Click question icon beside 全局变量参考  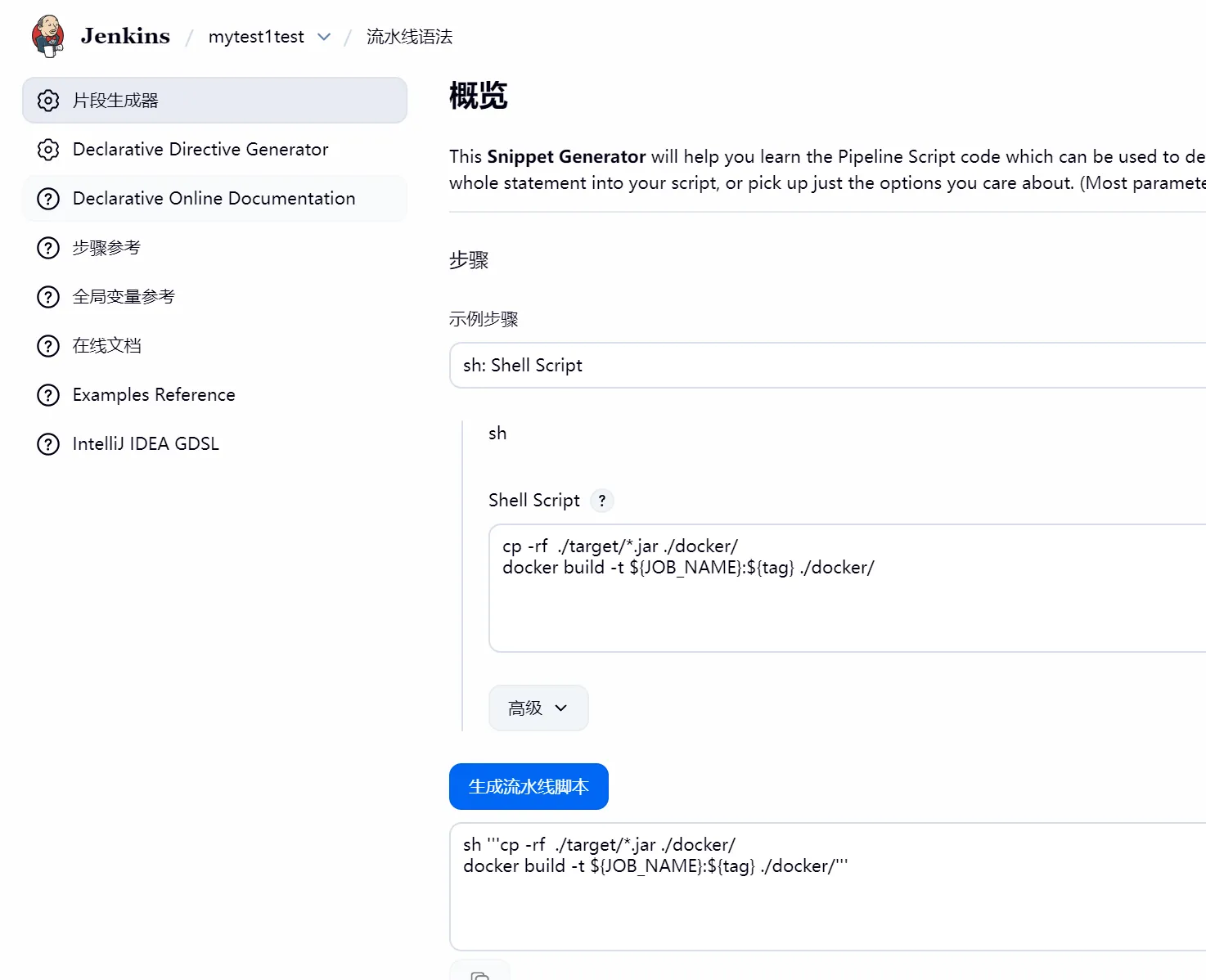pos(48,297)
